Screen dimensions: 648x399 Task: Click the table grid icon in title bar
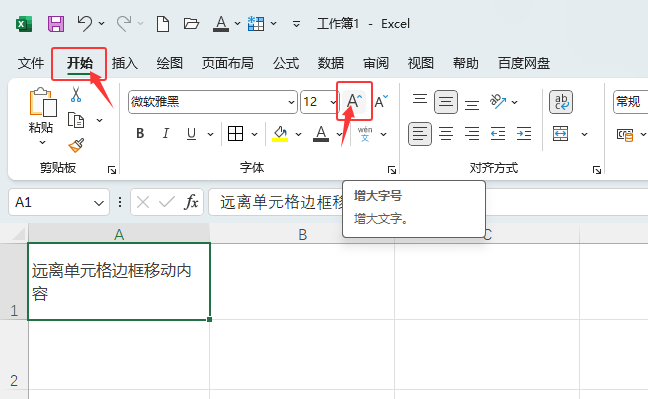pos(256,24)
